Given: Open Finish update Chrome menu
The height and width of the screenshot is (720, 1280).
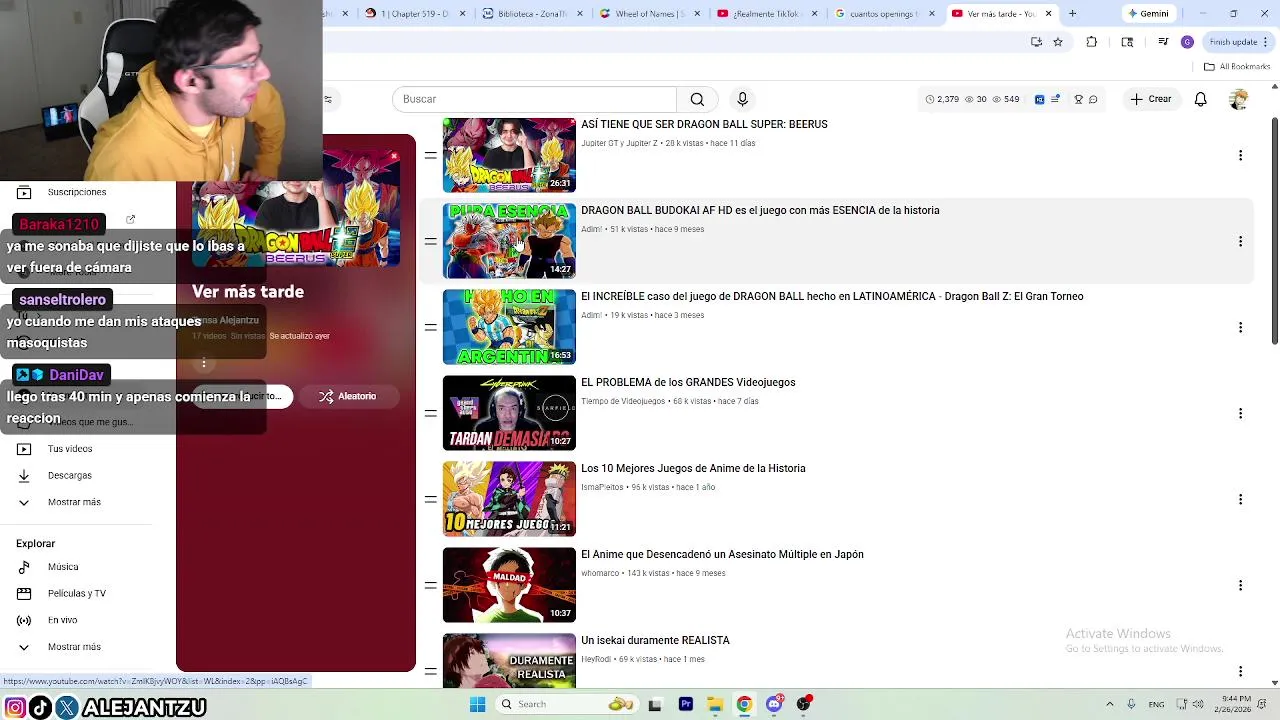Looking at the screenshot, I should coord(1238,42).
